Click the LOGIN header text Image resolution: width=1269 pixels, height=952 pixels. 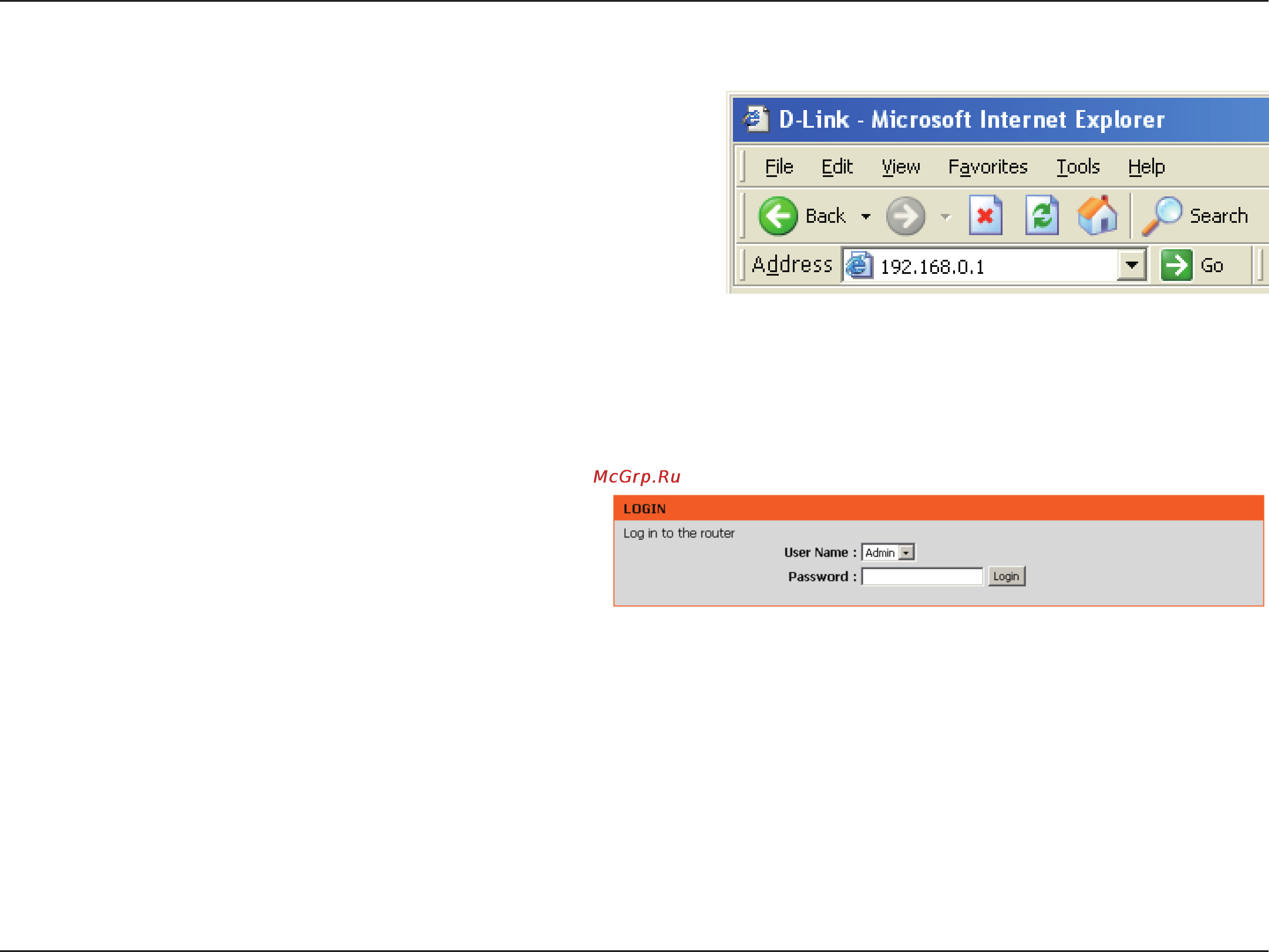(x=644, y=509)
